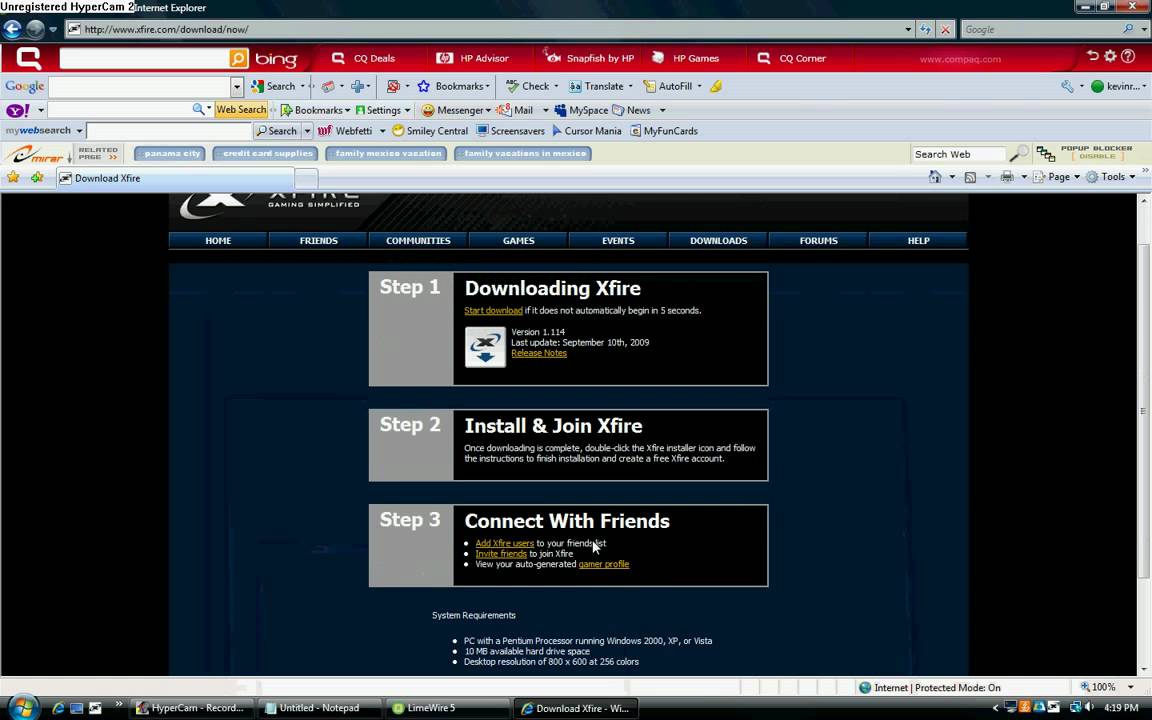1152x720 pixels.
Task: Click the Google toolbar highlighter pen icon
Action: tap(716, 86)
